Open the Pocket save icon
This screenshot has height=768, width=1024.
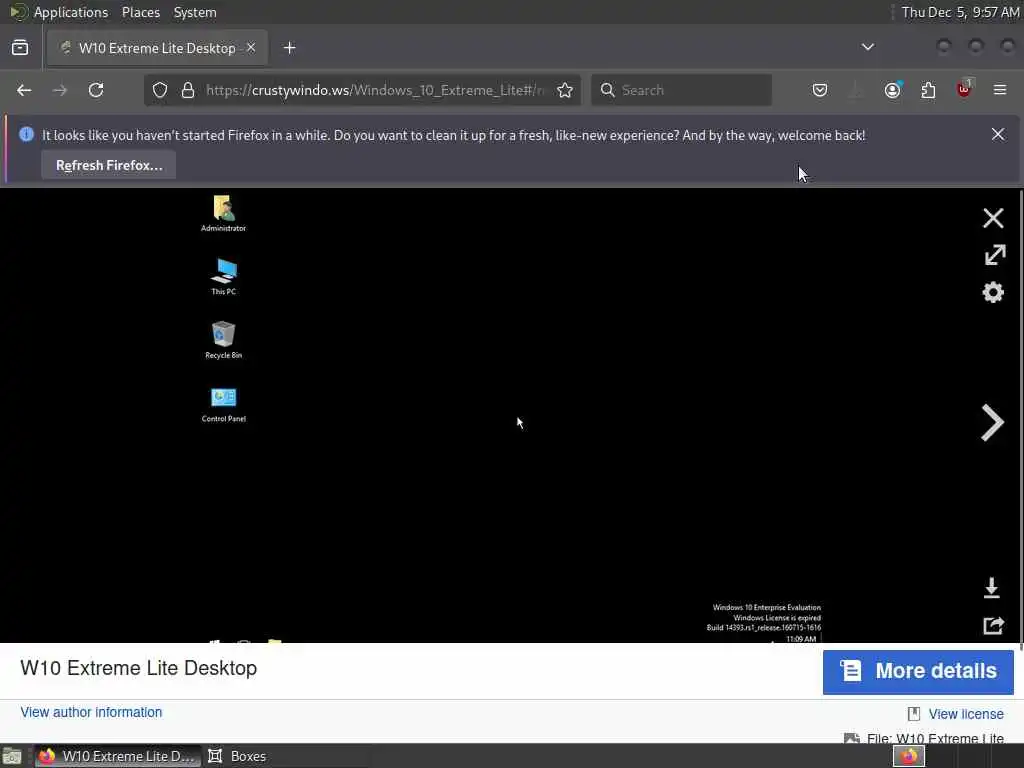pyautogui.click(x=820, y=90)
